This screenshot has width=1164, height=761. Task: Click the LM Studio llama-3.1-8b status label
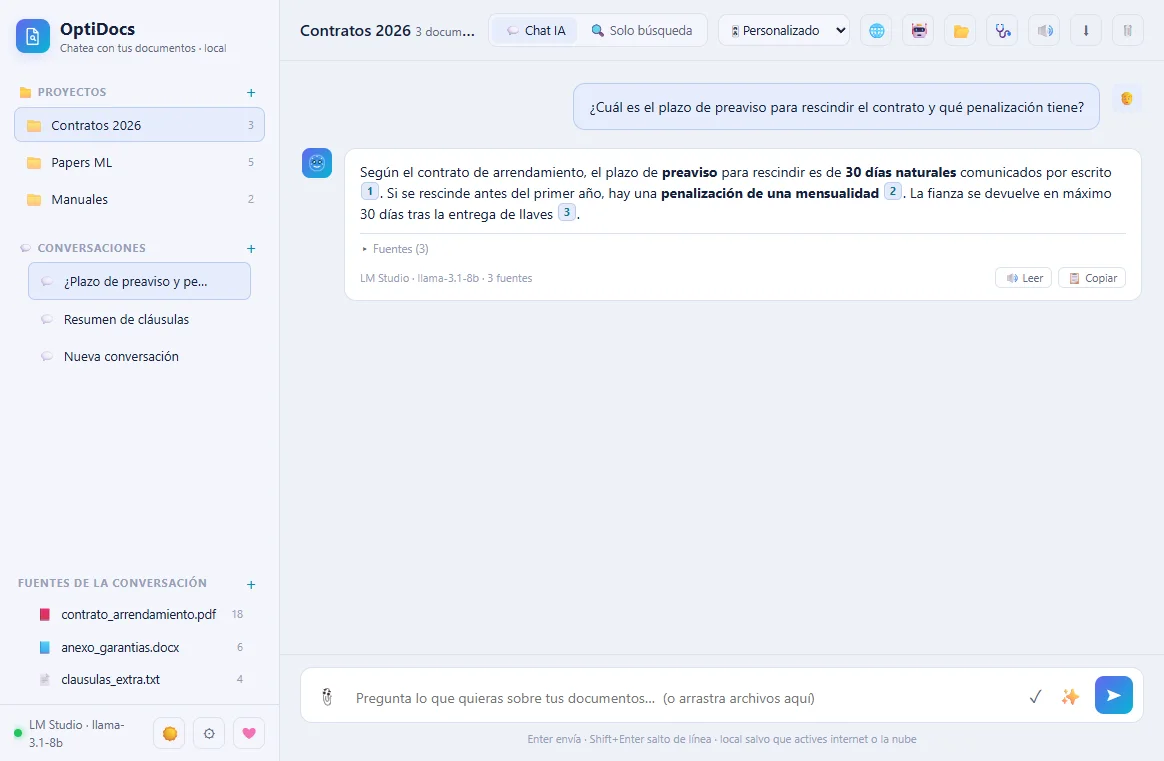76,734
